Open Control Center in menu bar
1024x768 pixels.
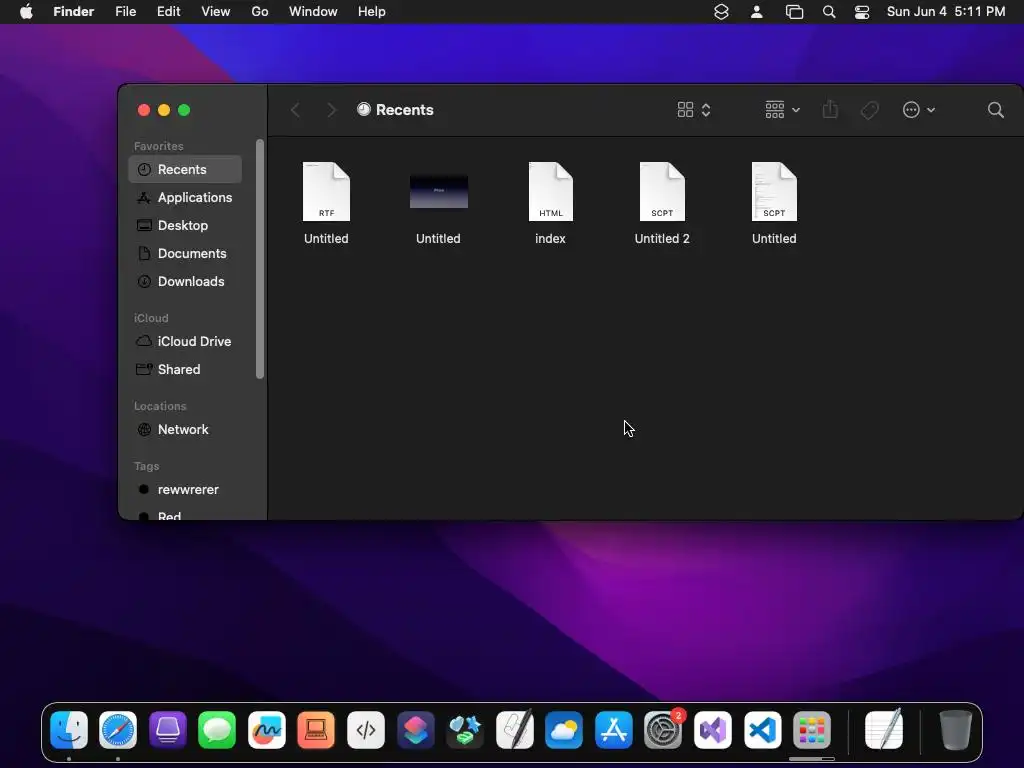click(862, 12)
